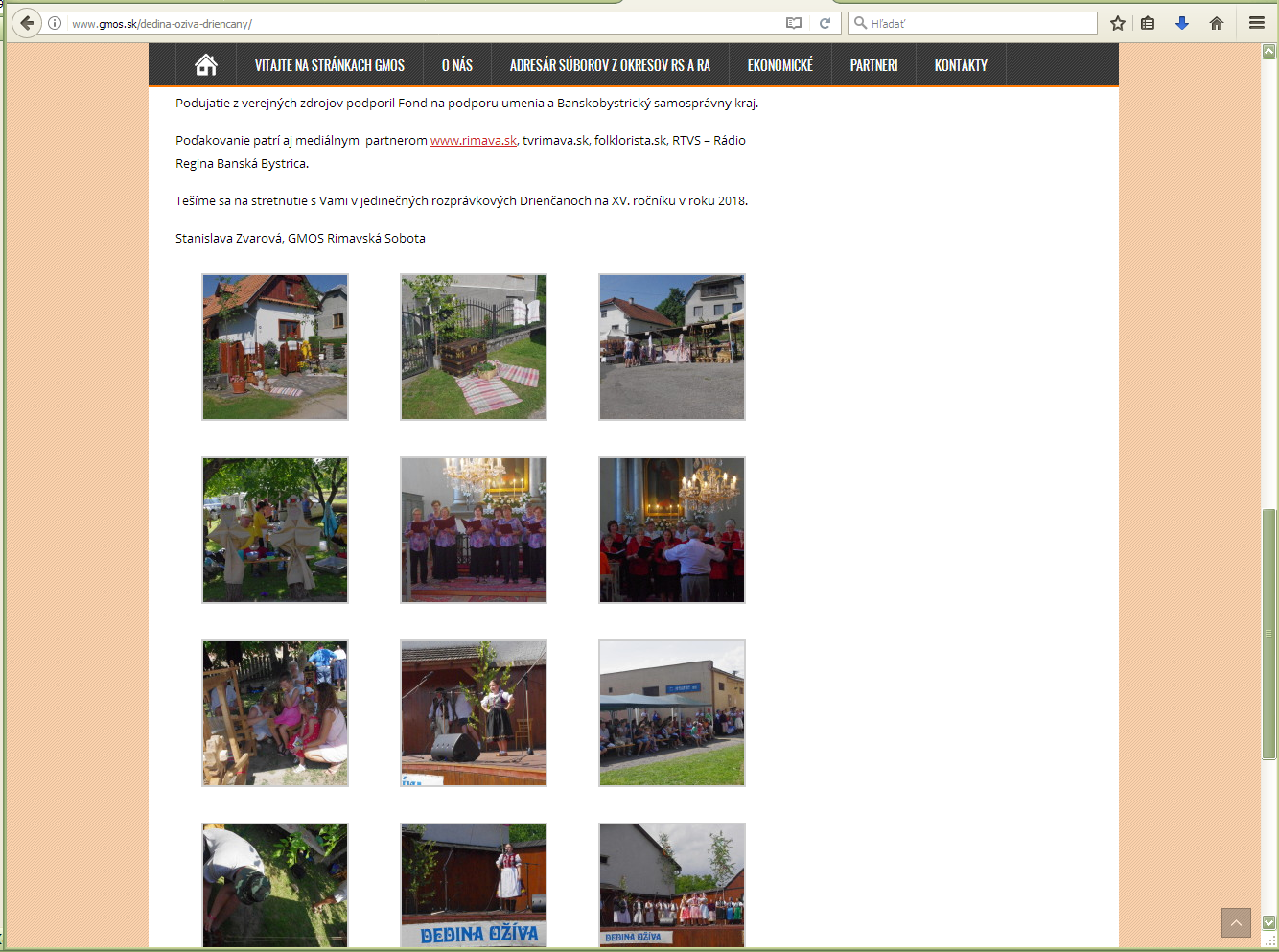
Task: Click the browser back arrow button
Action: 27,23
